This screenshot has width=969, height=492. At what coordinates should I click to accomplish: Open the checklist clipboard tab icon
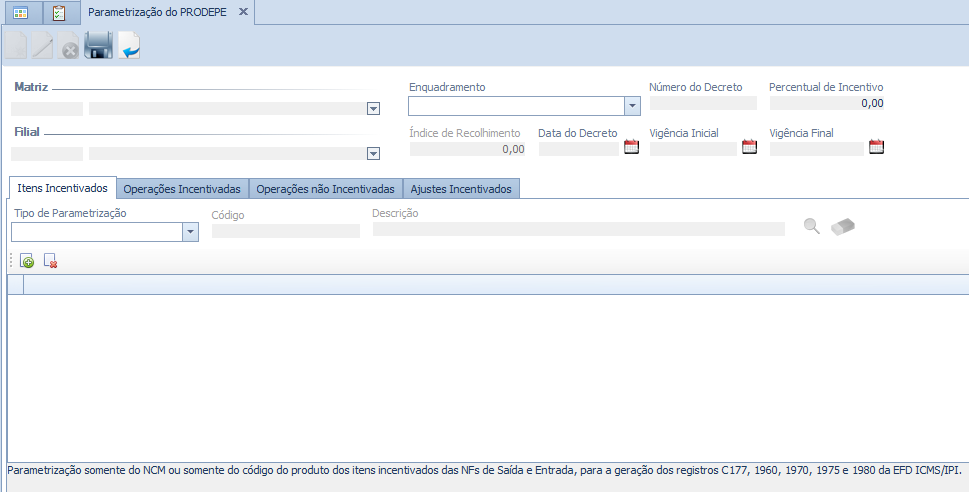click(59, 12)
